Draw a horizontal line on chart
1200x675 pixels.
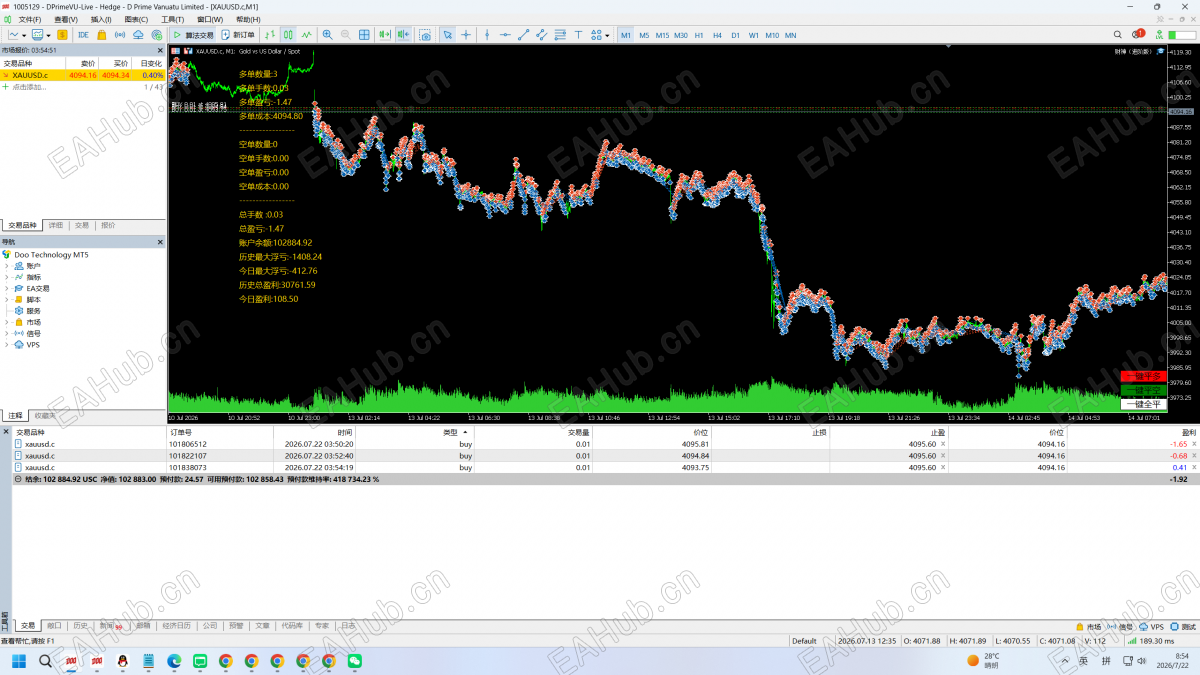(505, 35)
